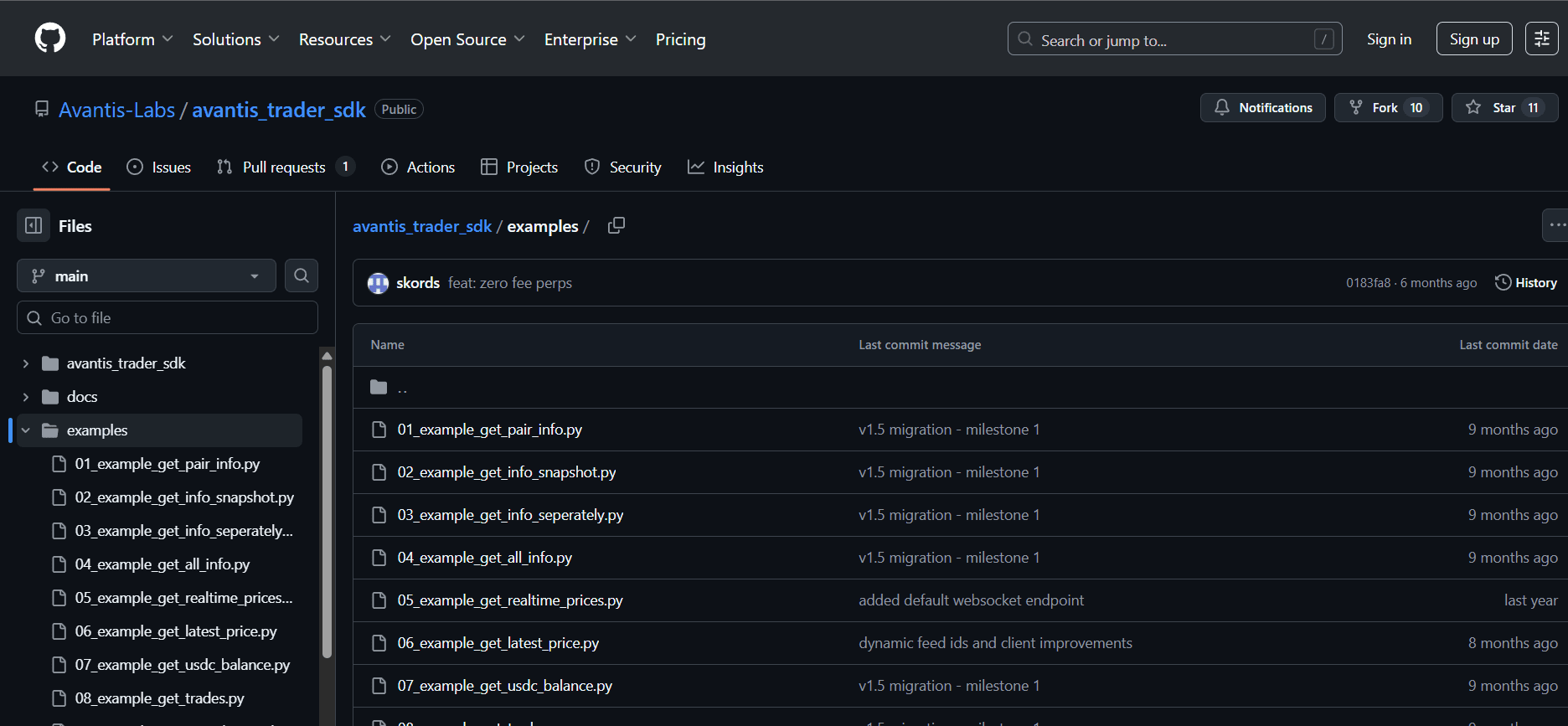
Task: Open the more options ellipsis menu
Action: coord(1555,225)
